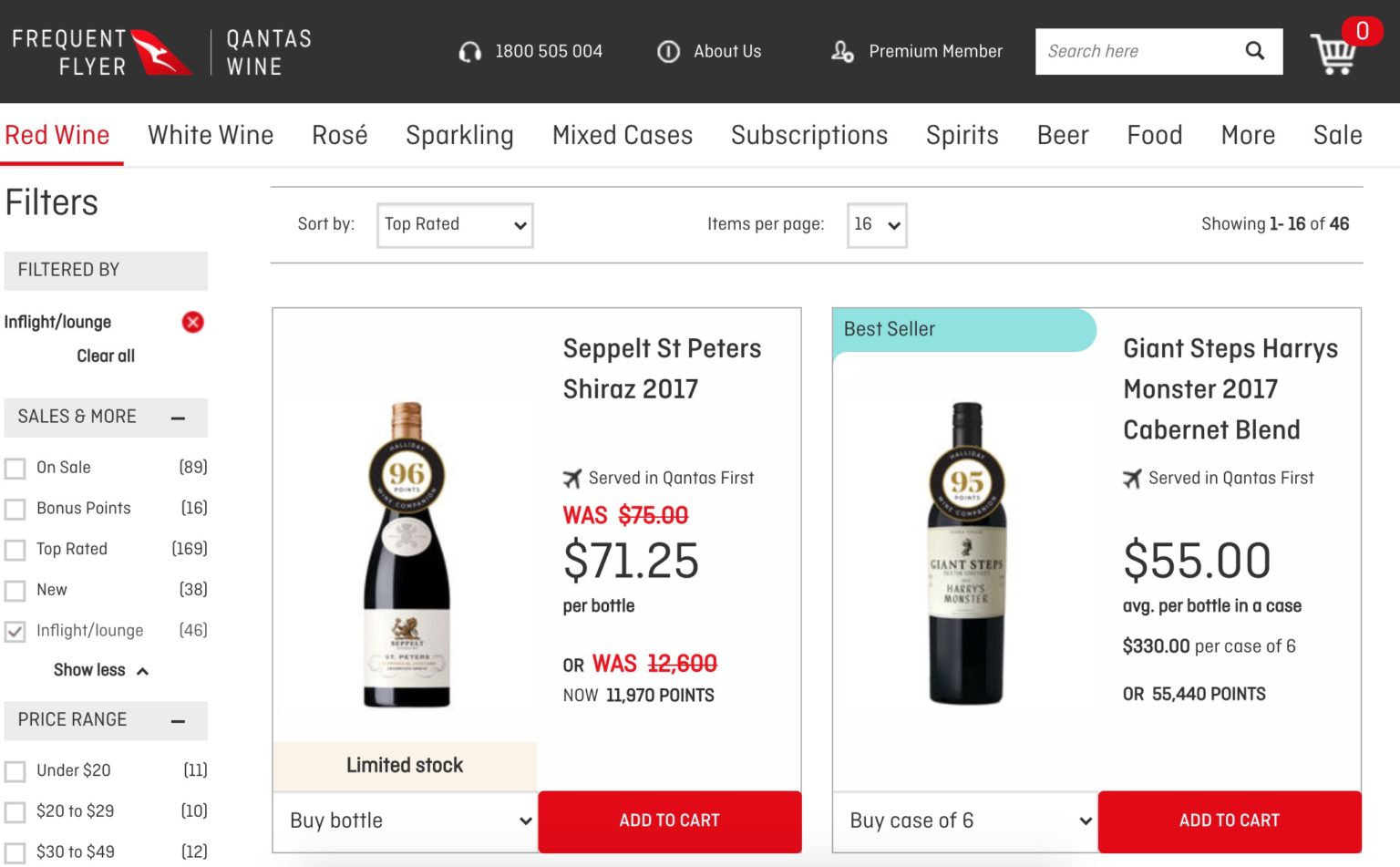Click the search magnifier icon
Screen dimensions: 1400x867
[1255, 51]
